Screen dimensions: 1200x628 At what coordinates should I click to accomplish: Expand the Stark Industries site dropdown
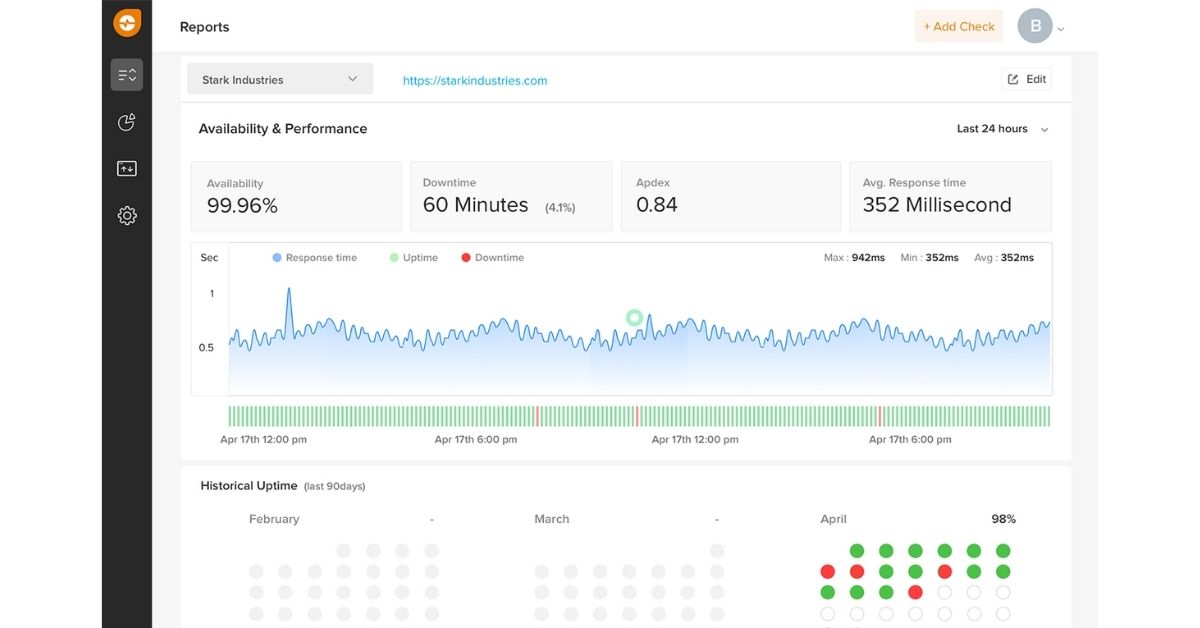(280, 80)
